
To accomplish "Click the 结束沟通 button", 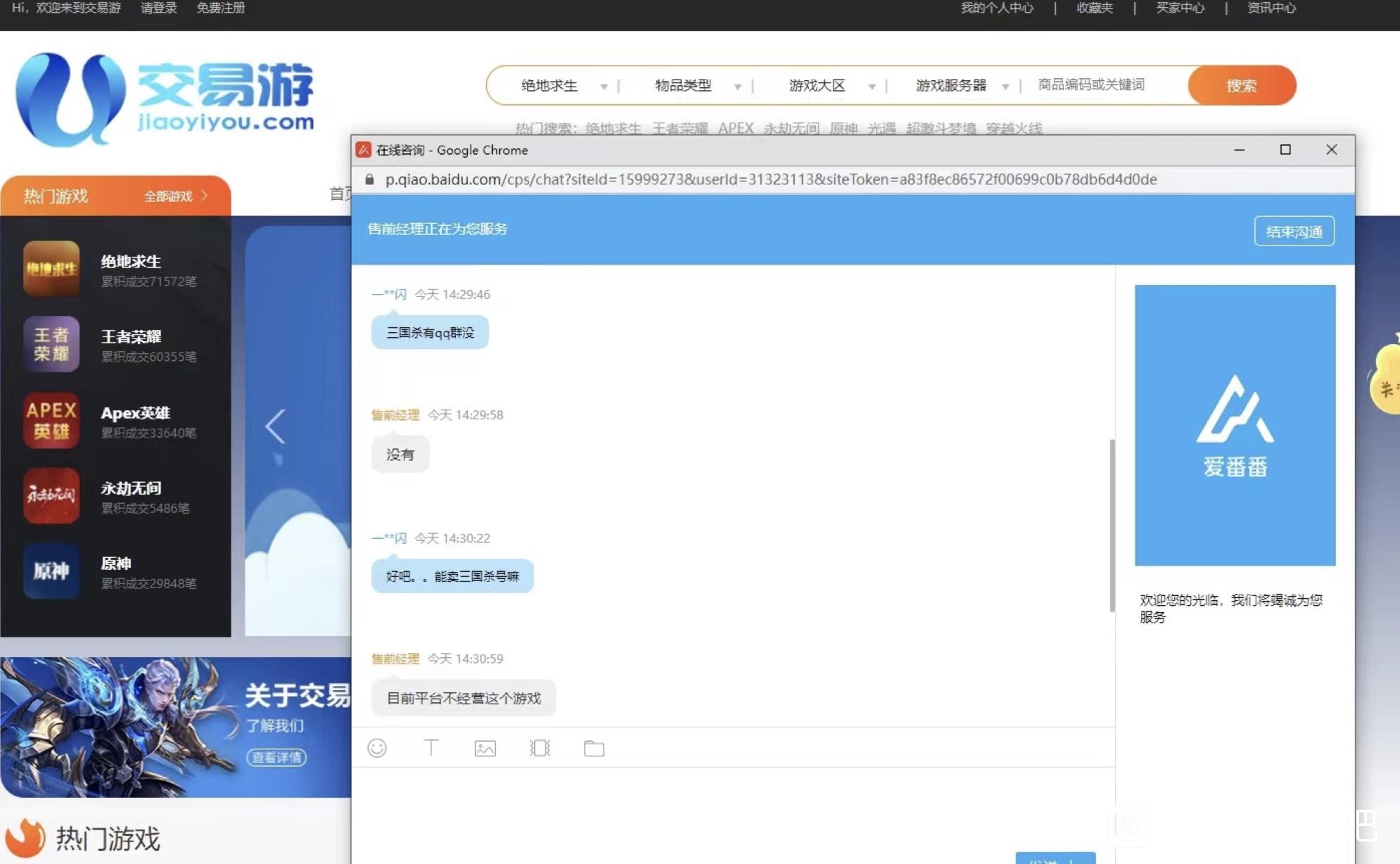I will tap(1294, 231).
